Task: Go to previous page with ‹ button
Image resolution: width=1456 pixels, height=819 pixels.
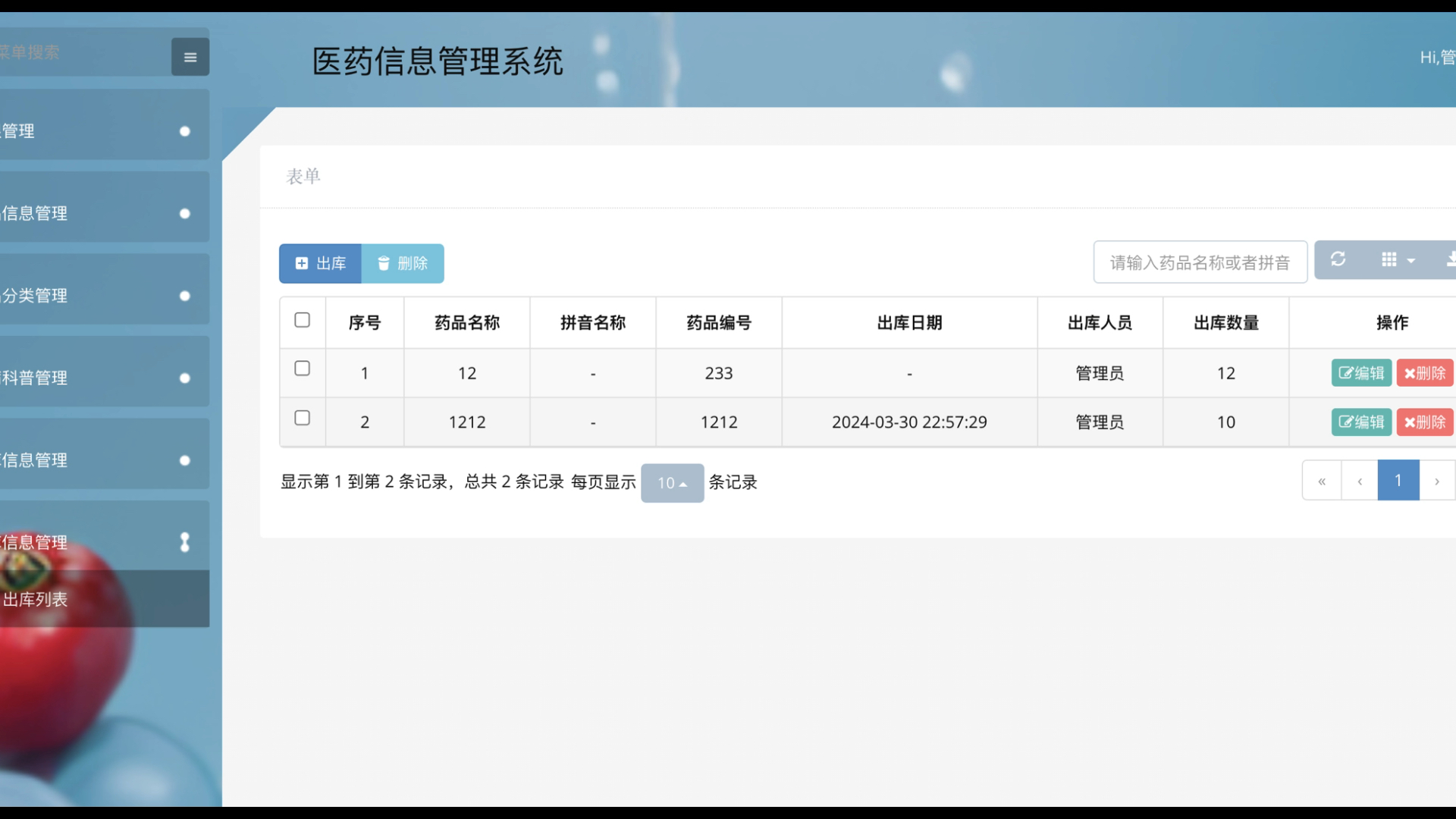Action: point(1360,481)
